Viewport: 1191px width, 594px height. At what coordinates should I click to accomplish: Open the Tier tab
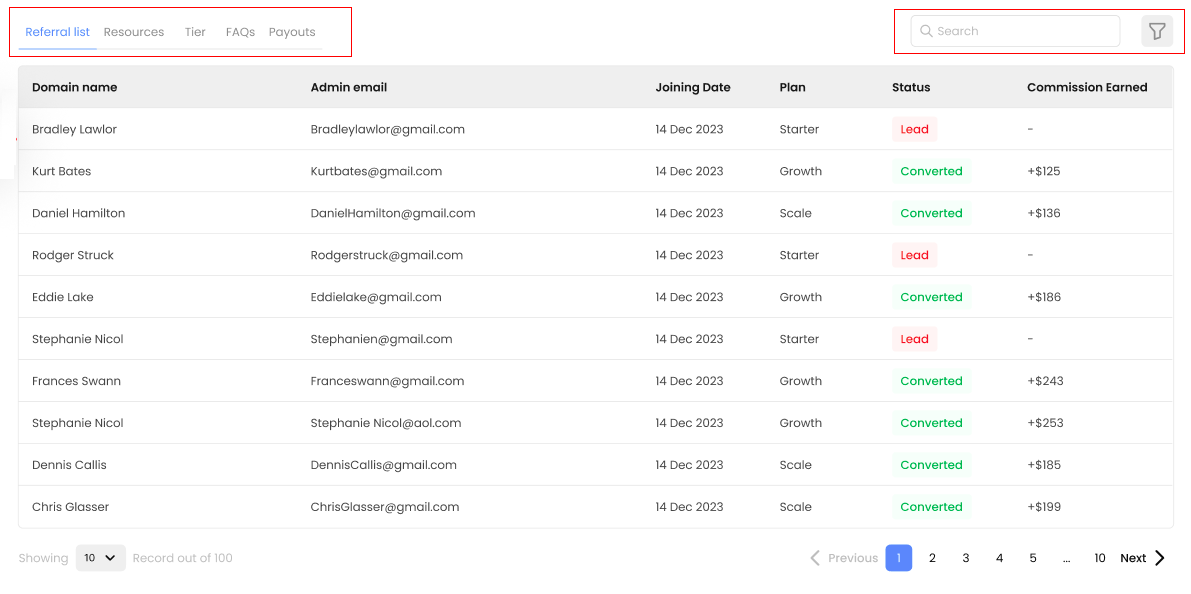click(x=195, y=32)
